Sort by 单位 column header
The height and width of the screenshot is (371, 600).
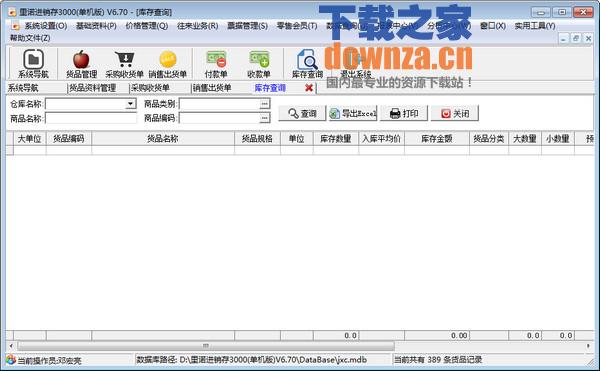click(x=297, y=138)
